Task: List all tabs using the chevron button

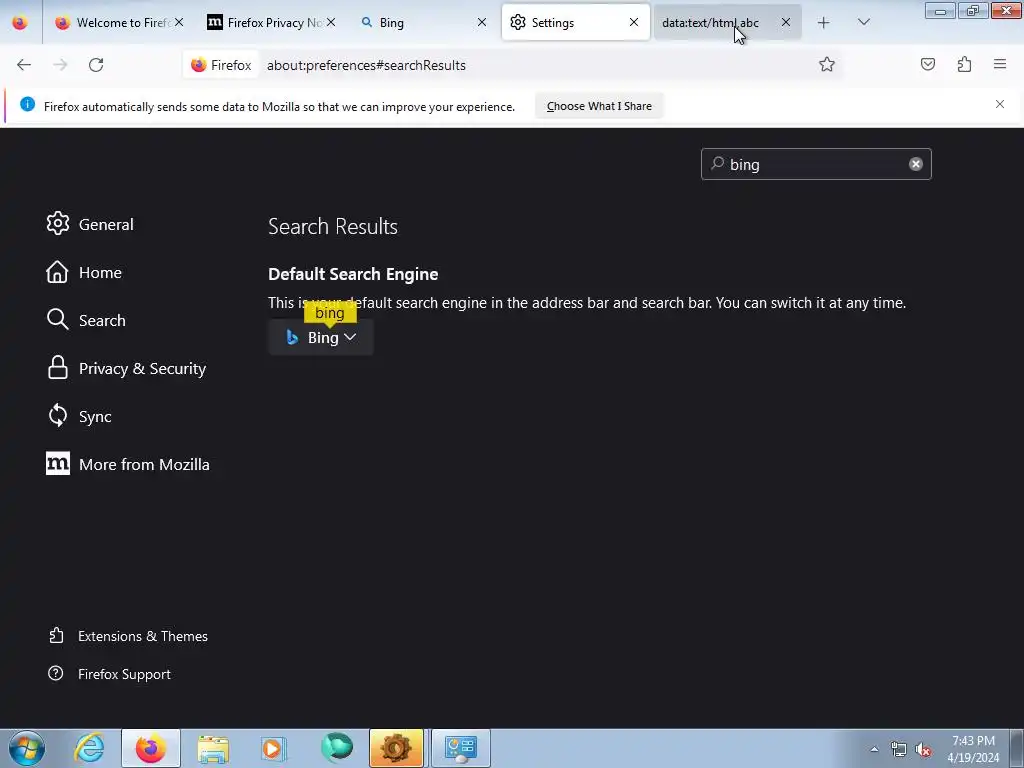Action: (863, 23)
